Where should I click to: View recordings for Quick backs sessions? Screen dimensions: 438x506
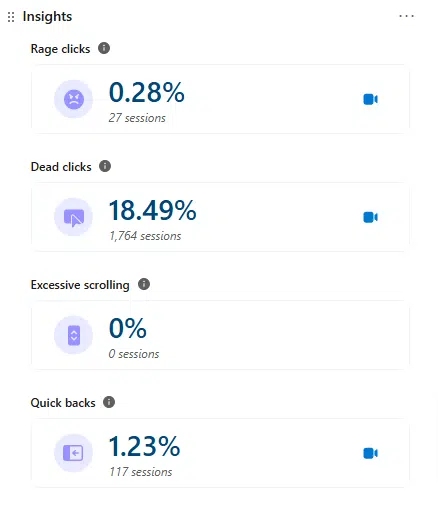370,453
